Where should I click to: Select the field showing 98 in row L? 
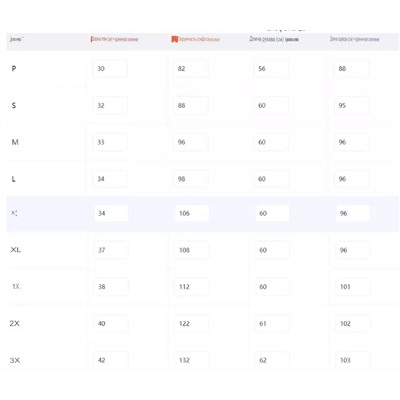coord(191,179)
